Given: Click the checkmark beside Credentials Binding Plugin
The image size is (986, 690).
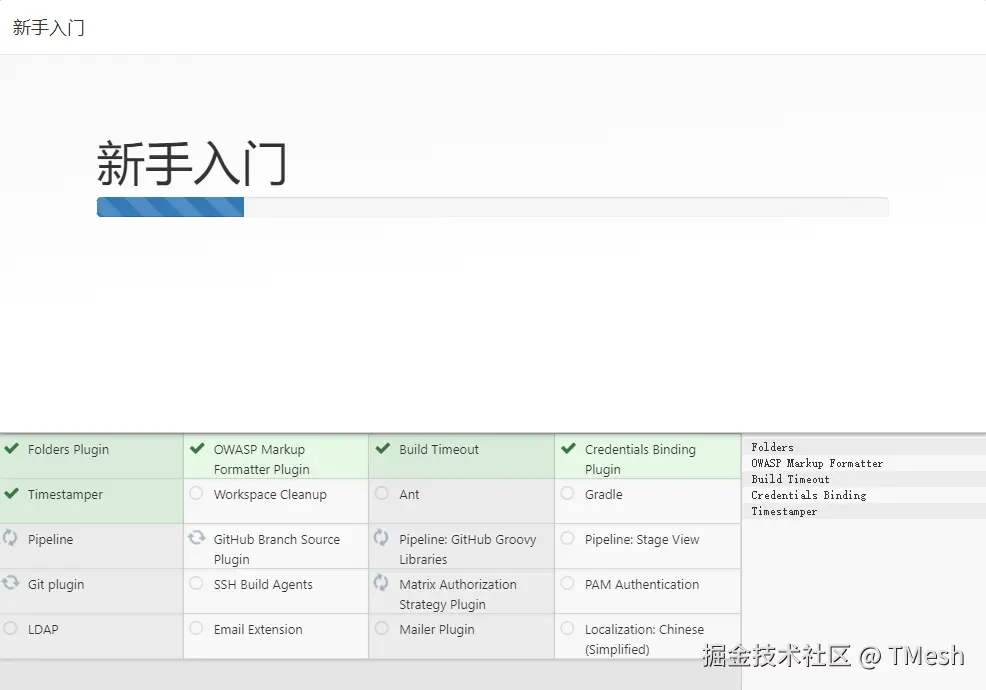Looking at the screenshot, I should click(567, 449).
